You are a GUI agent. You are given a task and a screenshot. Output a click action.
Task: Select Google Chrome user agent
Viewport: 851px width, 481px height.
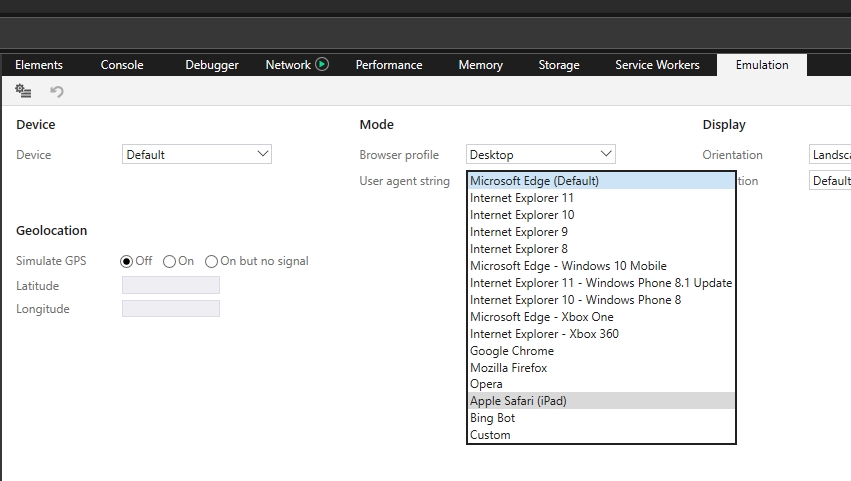pos(601,350)
